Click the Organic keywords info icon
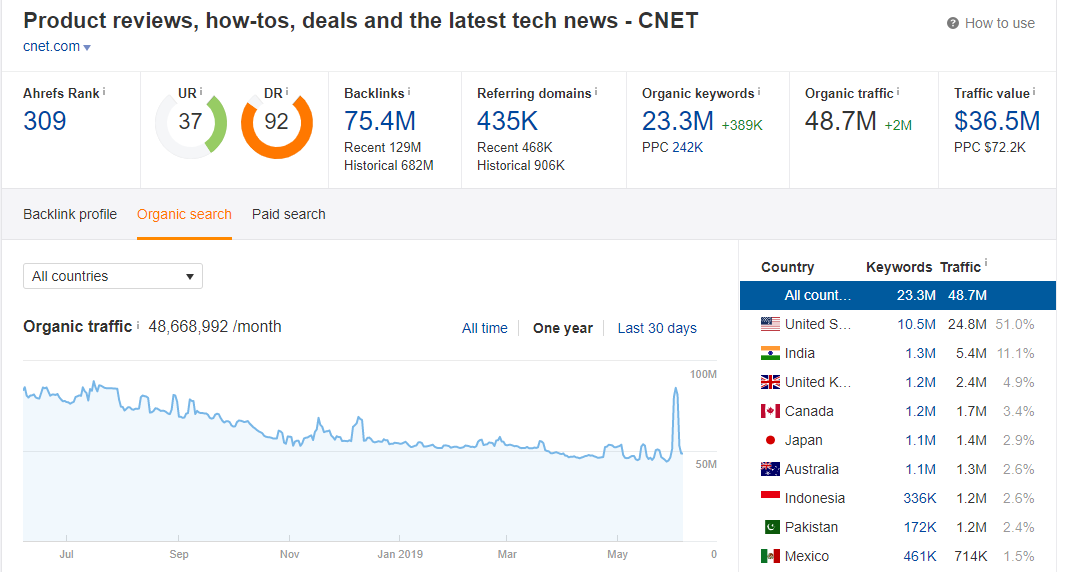1073x572 pixels. coord(758,91)
